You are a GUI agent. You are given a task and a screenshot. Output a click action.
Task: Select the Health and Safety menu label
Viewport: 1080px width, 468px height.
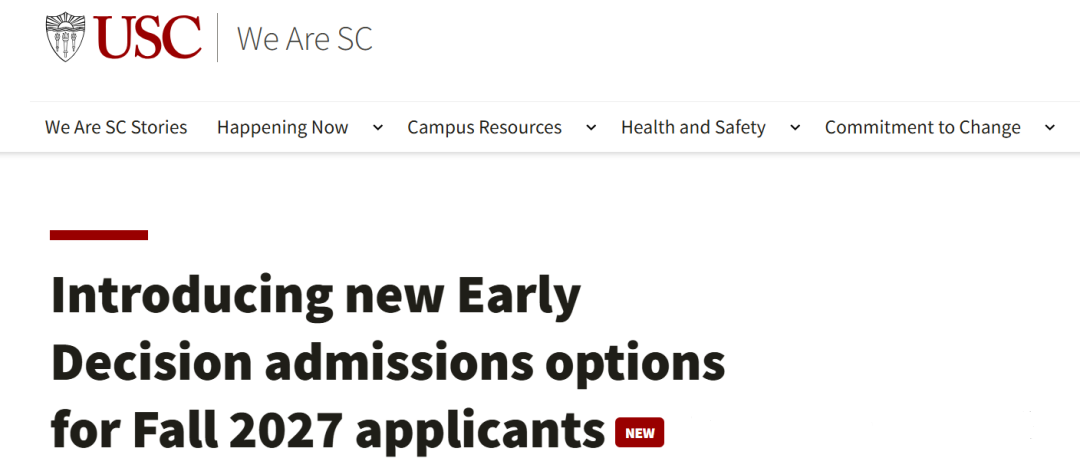coord(693,127)
